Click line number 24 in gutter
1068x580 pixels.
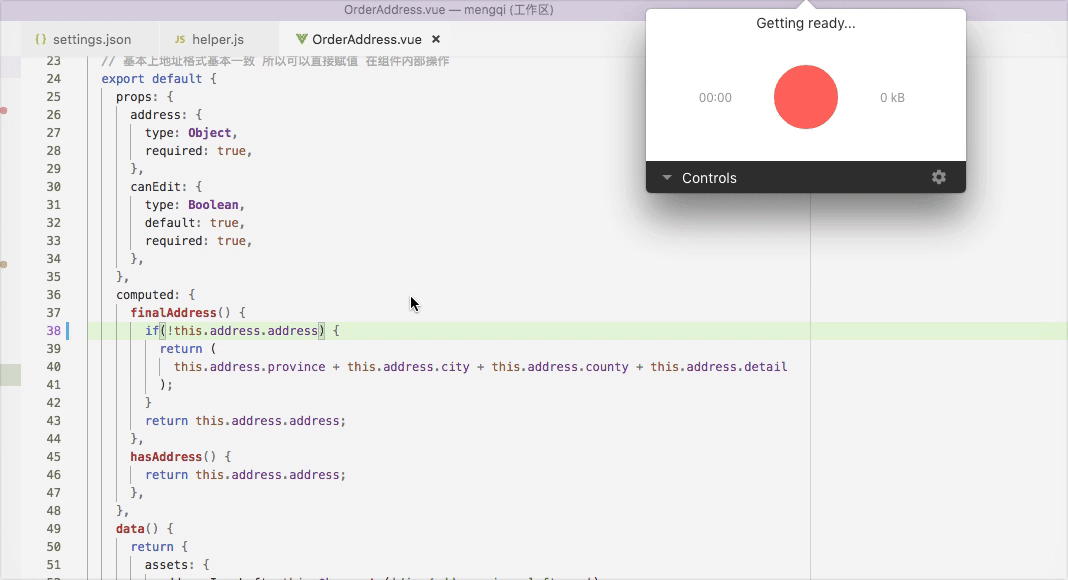click(54, 78)
